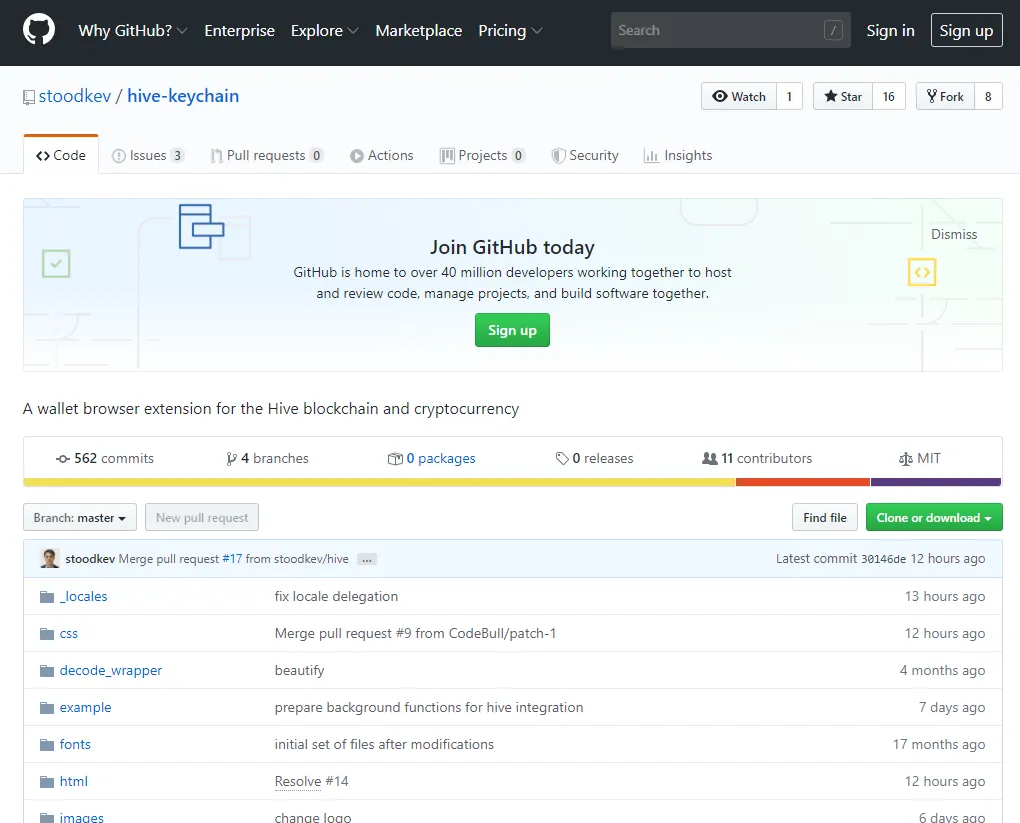Click the Fork button fork icon
Screen dimensions: 1020x823
932,96
